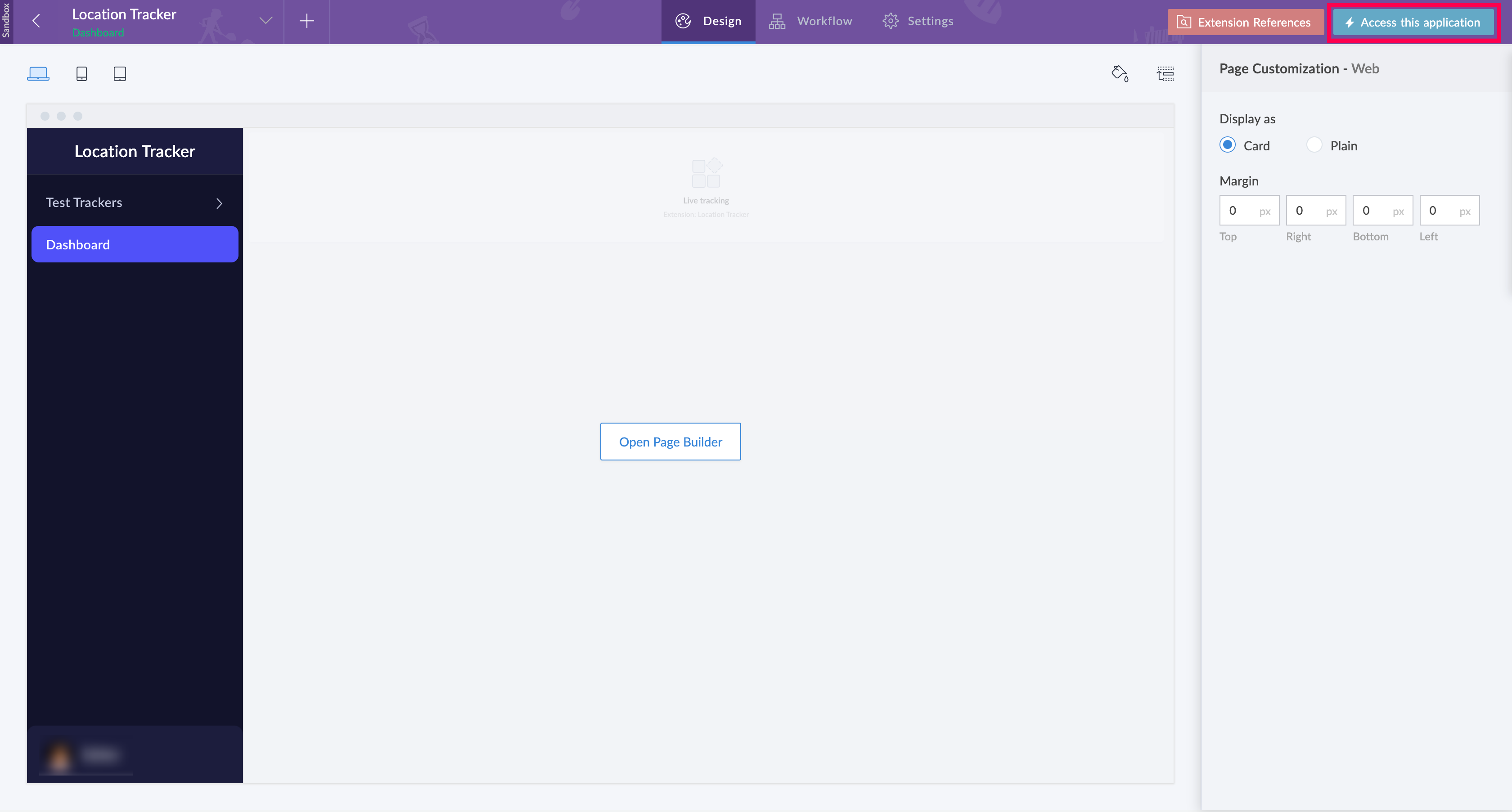Switch to tablet preview icon
1512x812 pixels.
point(120,73)
